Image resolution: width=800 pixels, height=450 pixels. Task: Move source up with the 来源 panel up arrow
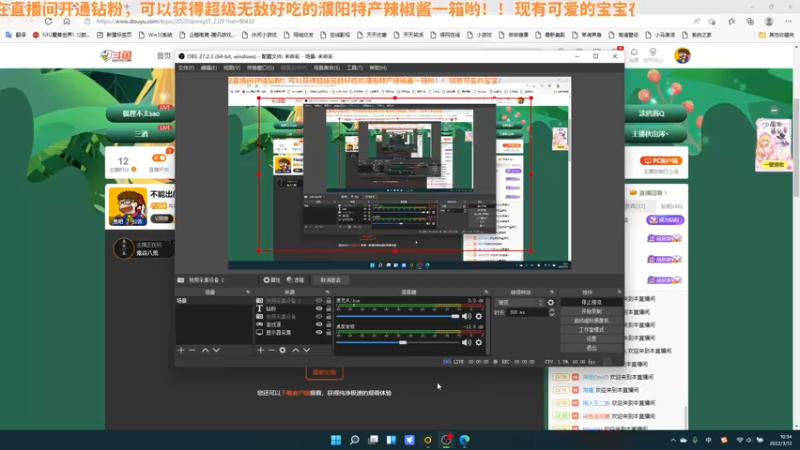pyautogui.click(x=295, y=350)
